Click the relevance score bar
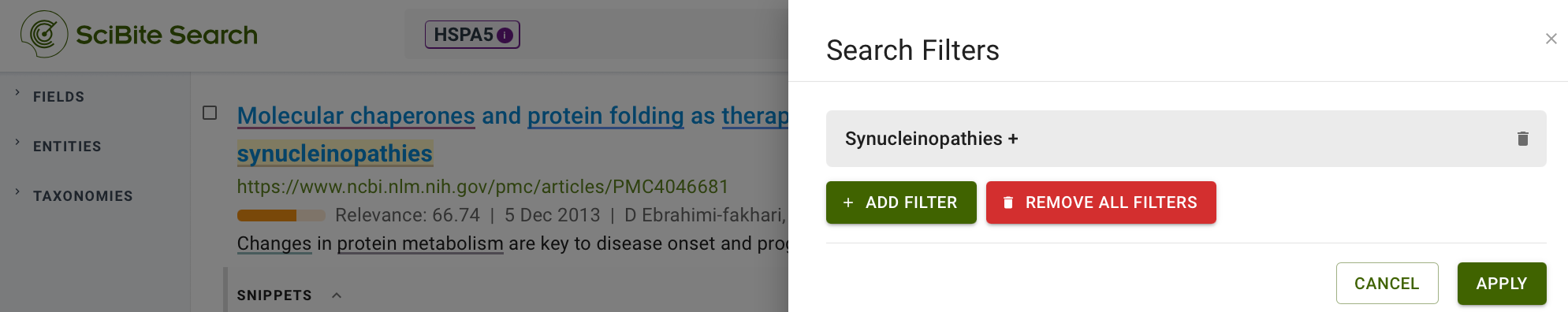The height and width of the screenshot is (312, 1568). click(281, 215)
